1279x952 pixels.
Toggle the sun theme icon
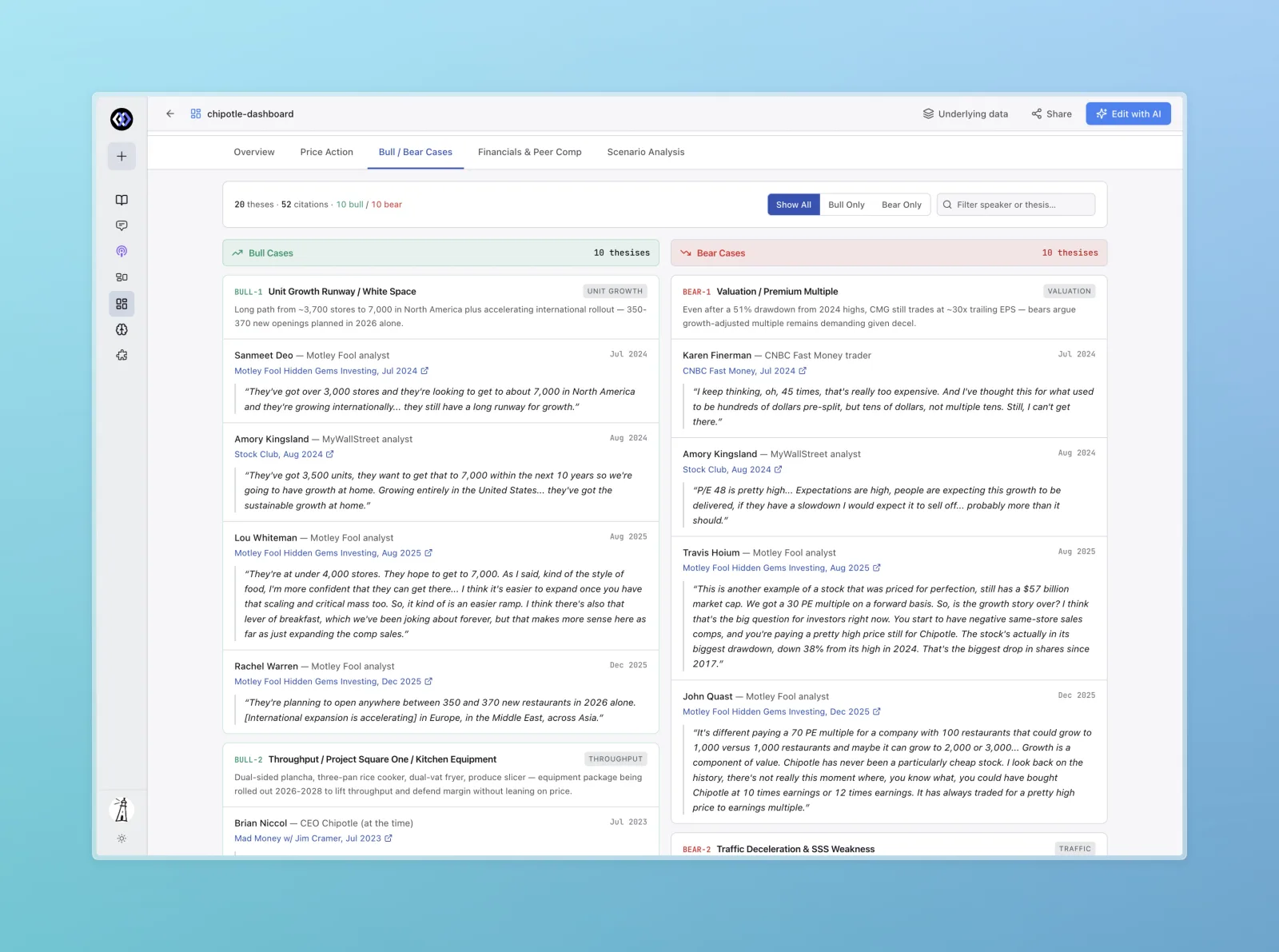click(x=122, y=838)
